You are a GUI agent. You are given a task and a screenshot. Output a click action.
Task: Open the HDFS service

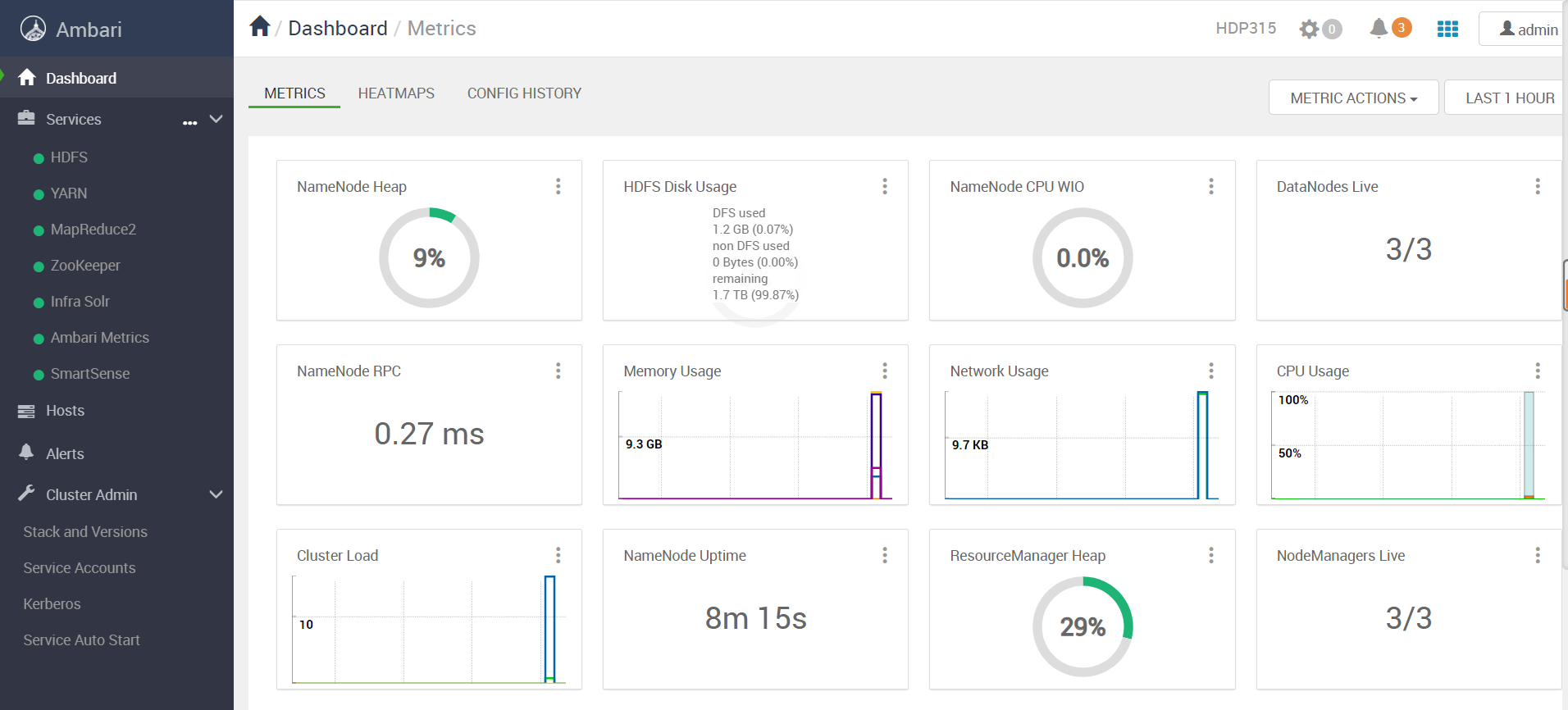69,157
